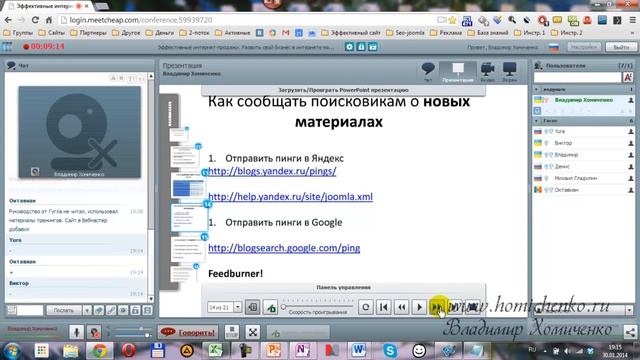This screenshot has height=360, width=640.
Task: Click the eraser icon in chat toolbar
Action: coord(98,310)
